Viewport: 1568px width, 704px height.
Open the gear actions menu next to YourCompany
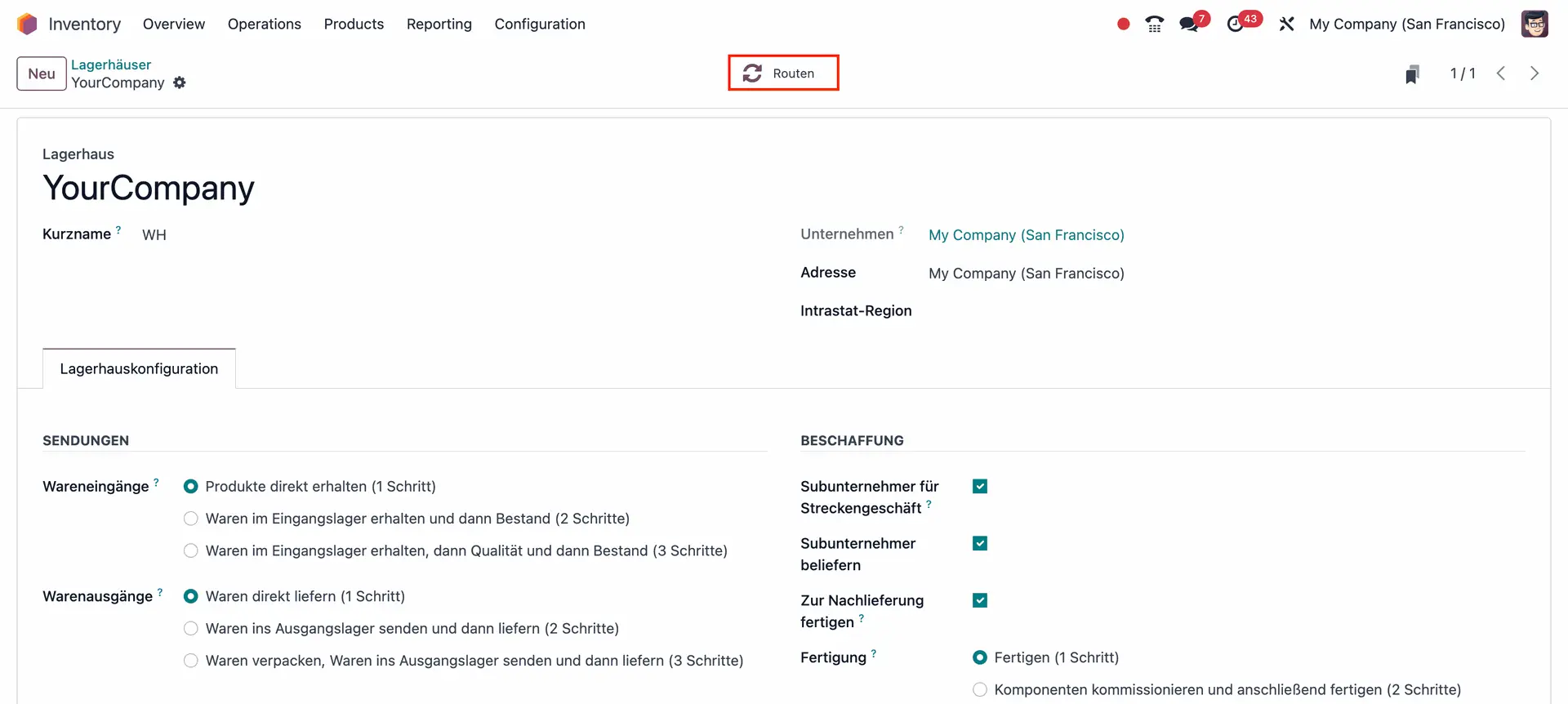point(180,82)
